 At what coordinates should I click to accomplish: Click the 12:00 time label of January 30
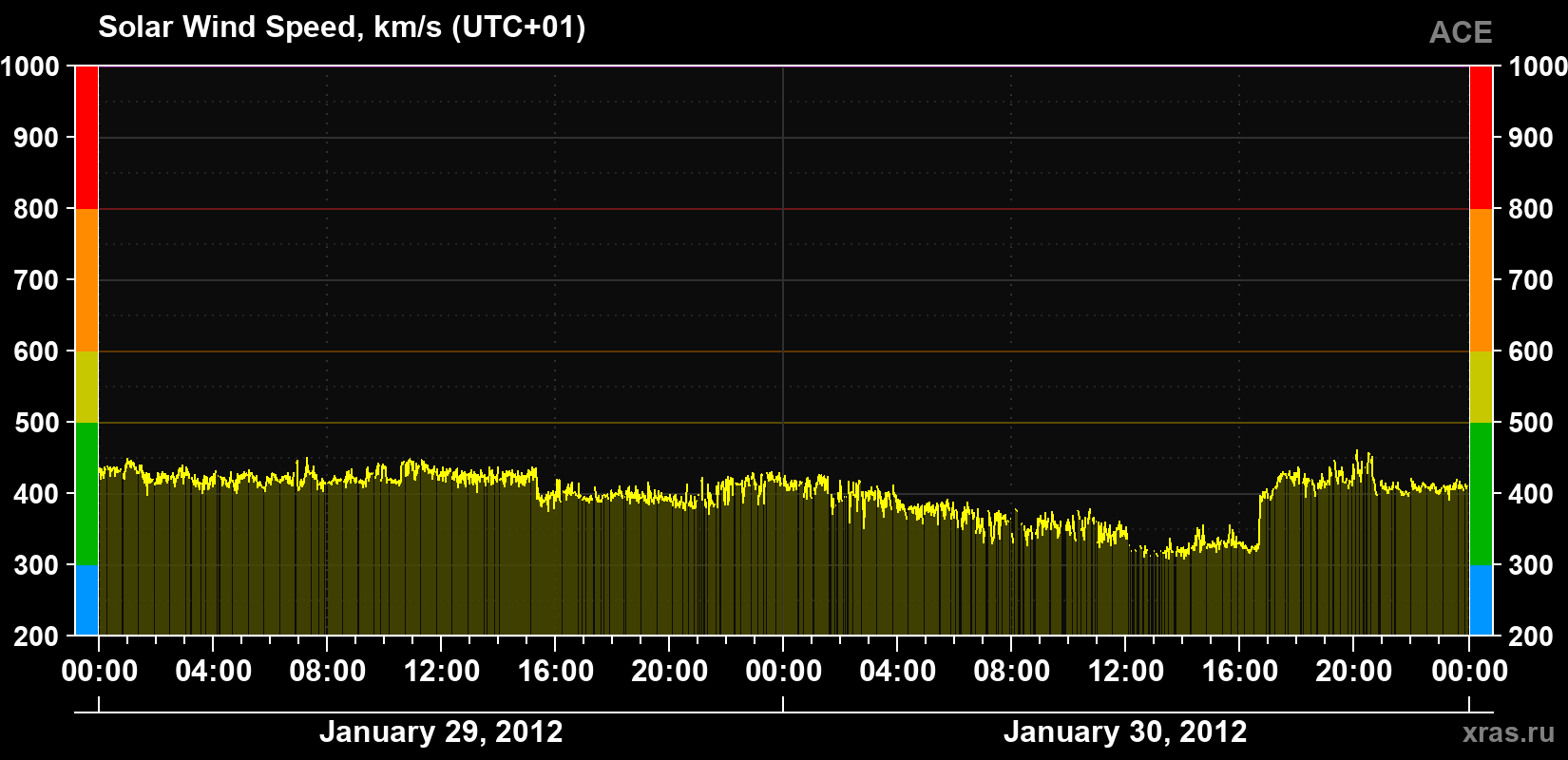(1126, 672)
